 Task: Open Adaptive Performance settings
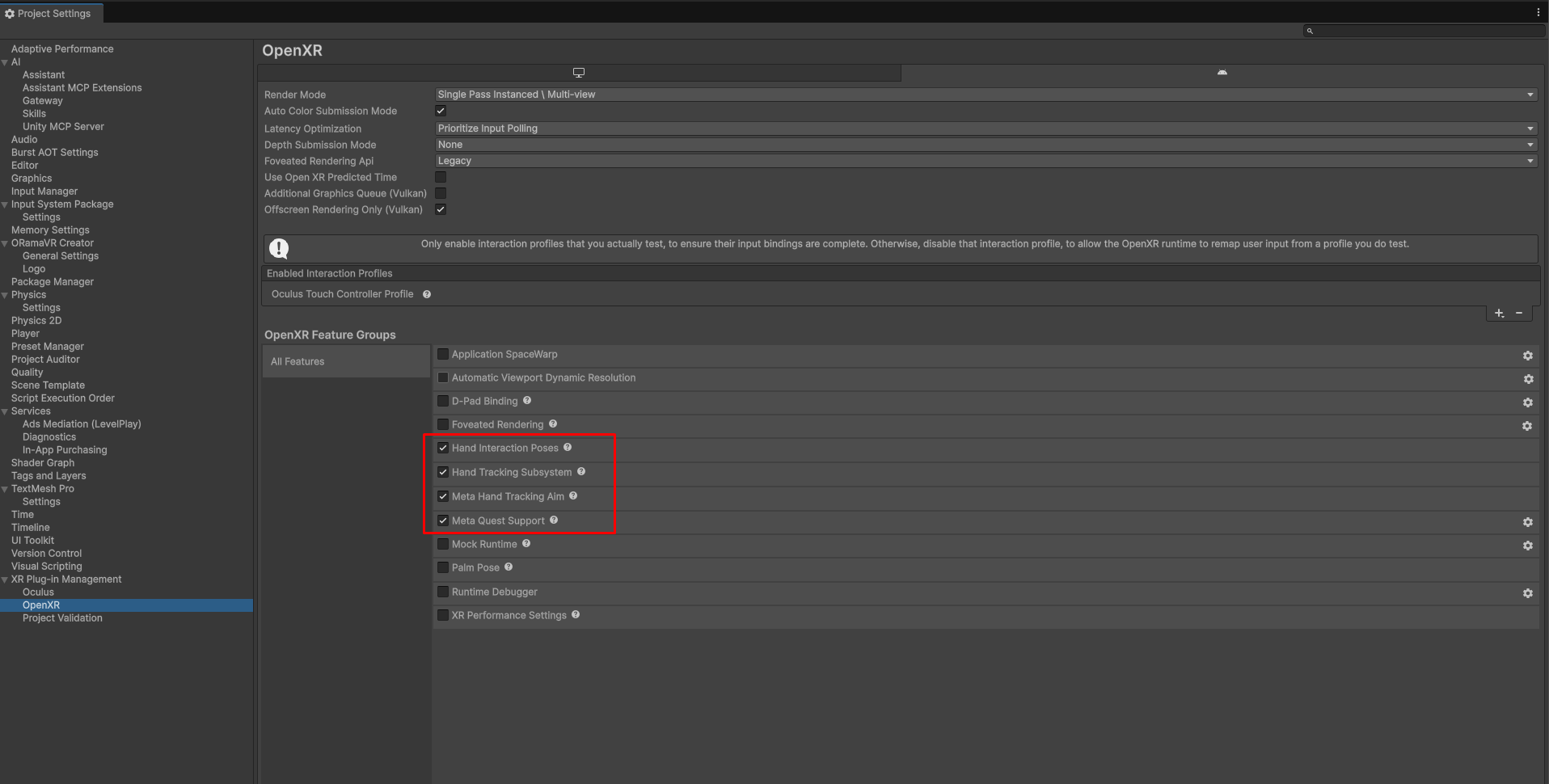(62, 49)
